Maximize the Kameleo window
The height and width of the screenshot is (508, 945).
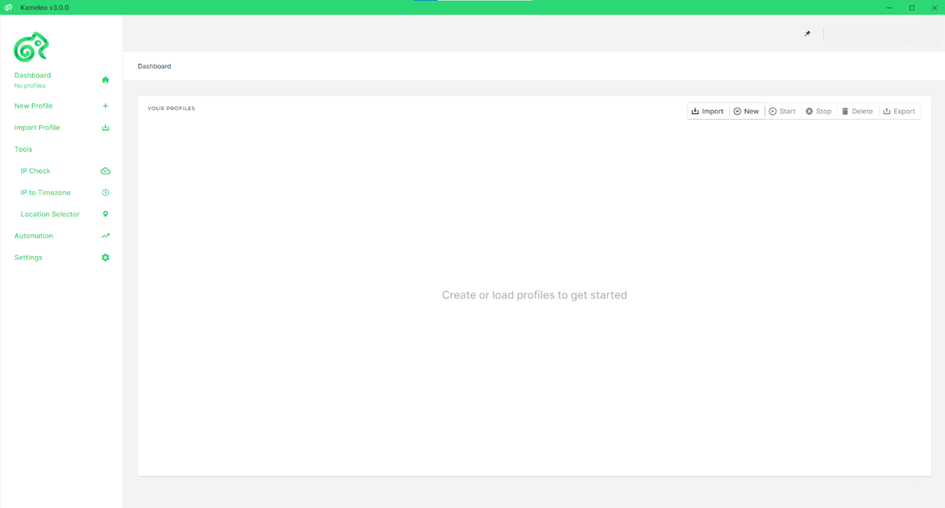pos(912,7)
